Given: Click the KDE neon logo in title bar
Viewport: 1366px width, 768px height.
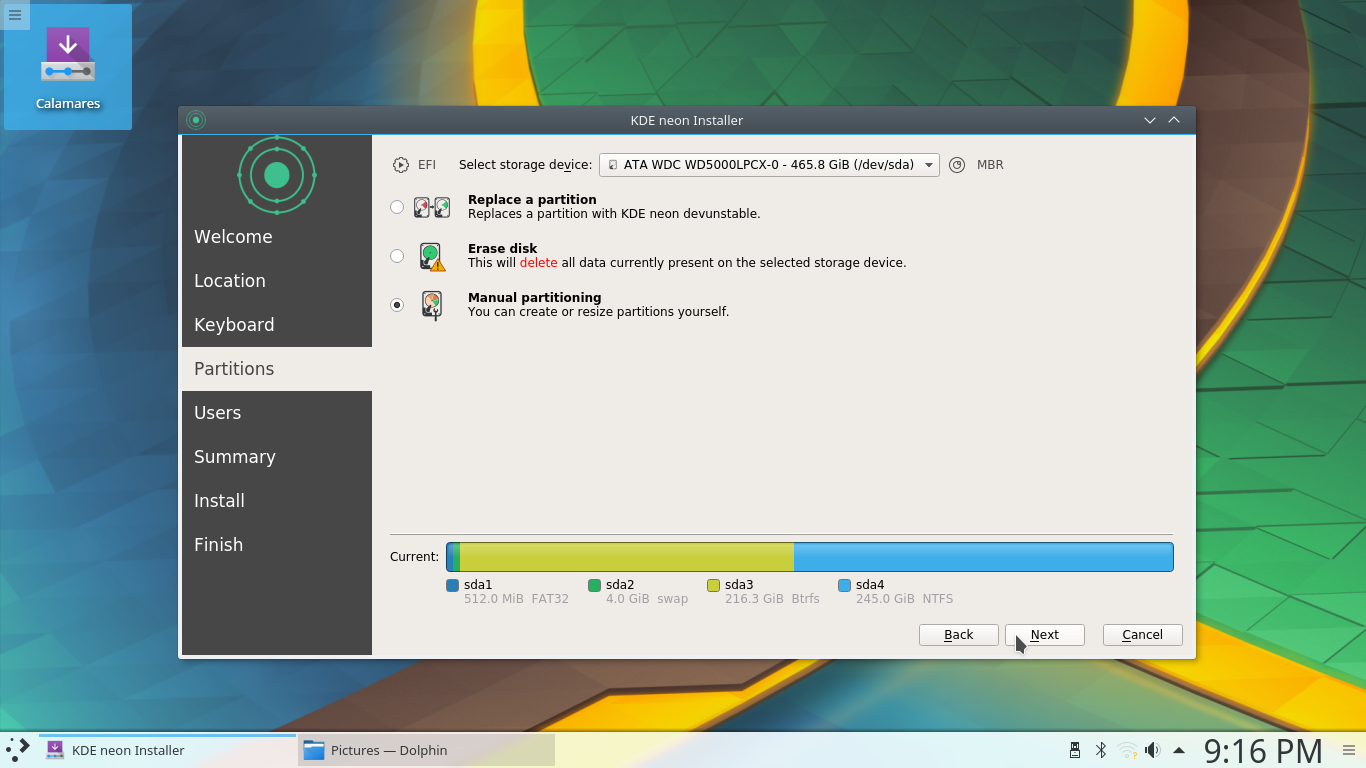Looking at the screenshot, I should pos(196,120).
